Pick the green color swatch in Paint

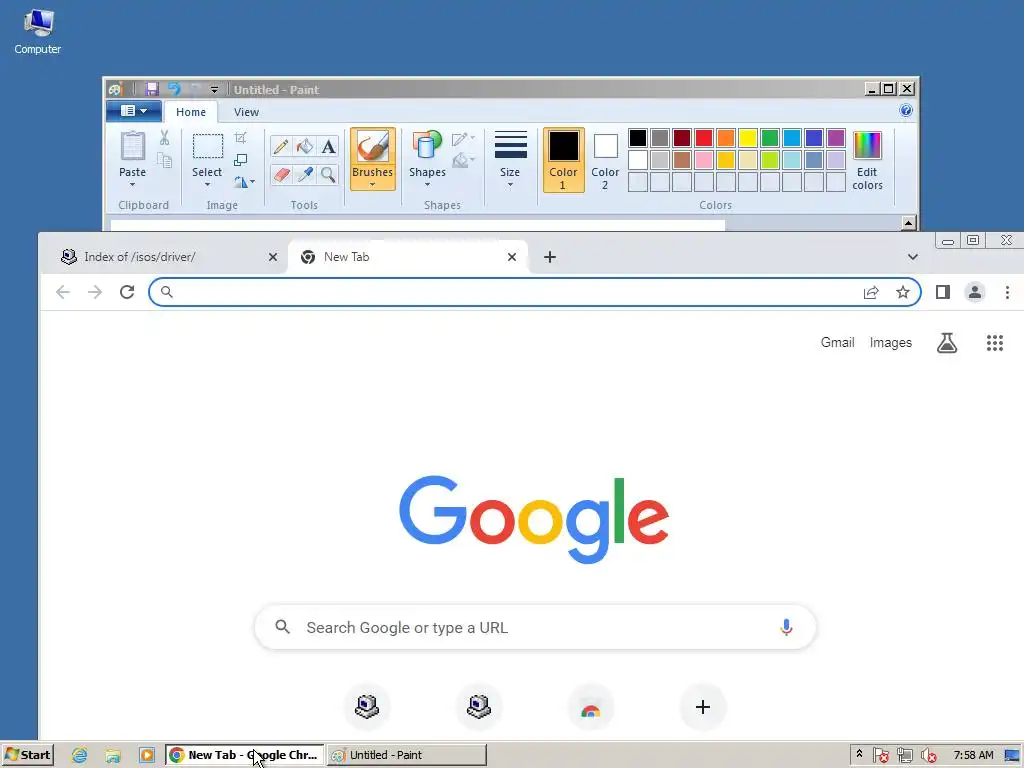(770, 138)
